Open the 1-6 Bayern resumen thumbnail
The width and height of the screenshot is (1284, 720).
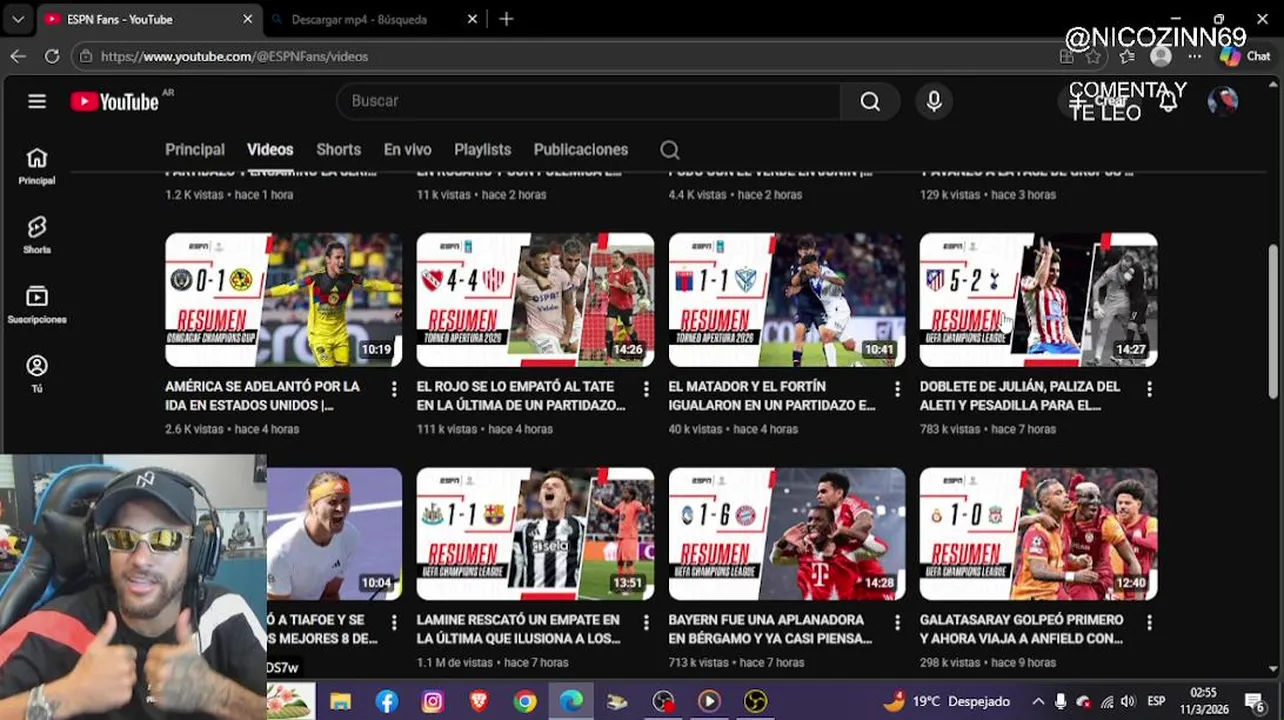click(787, 534)
